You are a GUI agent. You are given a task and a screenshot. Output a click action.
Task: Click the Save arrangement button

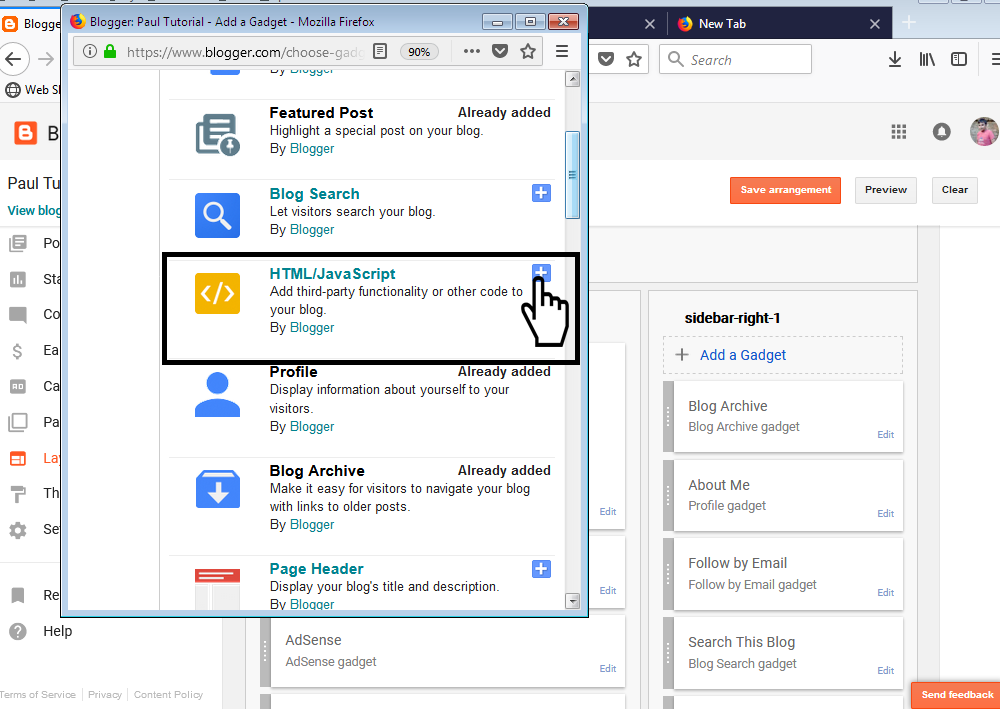click(x=785, y=190)
